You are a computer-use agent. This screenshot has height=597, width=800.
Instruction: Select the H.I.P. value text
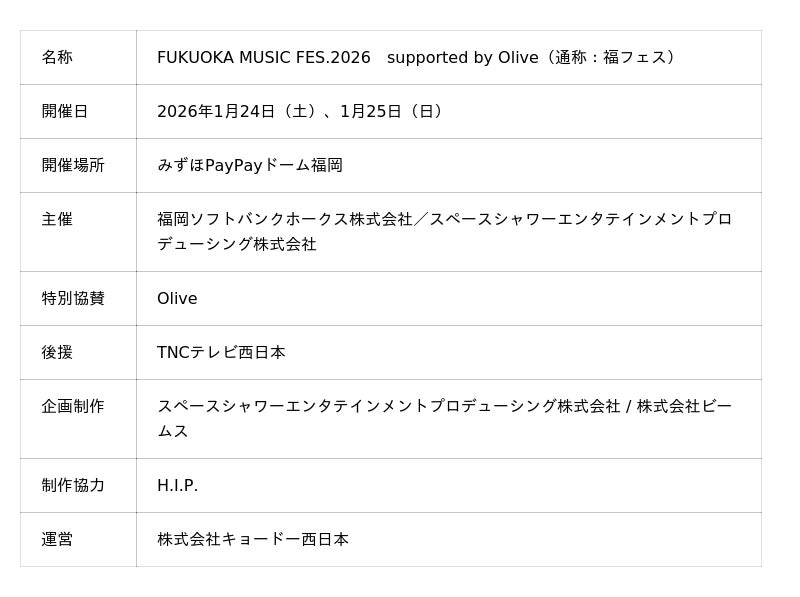(177, 485)
